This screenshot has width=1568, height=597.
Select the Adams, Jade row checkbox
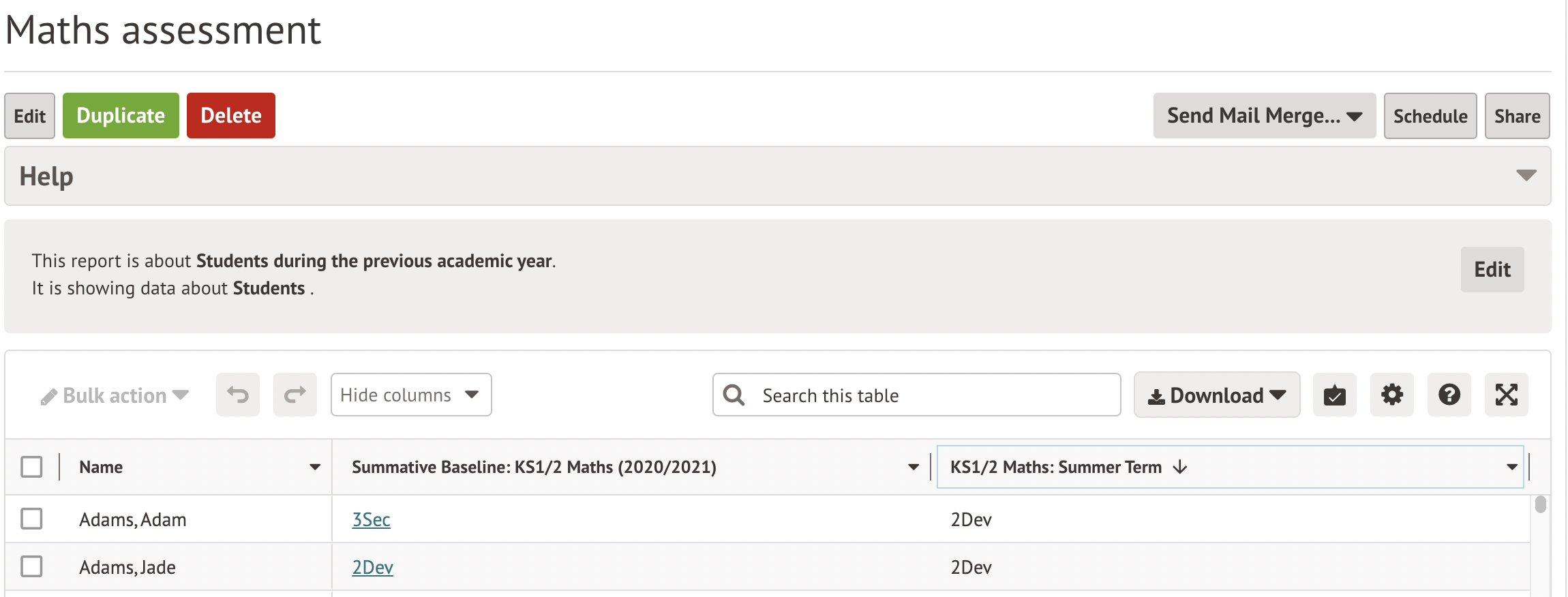click(x=31, y=566)
